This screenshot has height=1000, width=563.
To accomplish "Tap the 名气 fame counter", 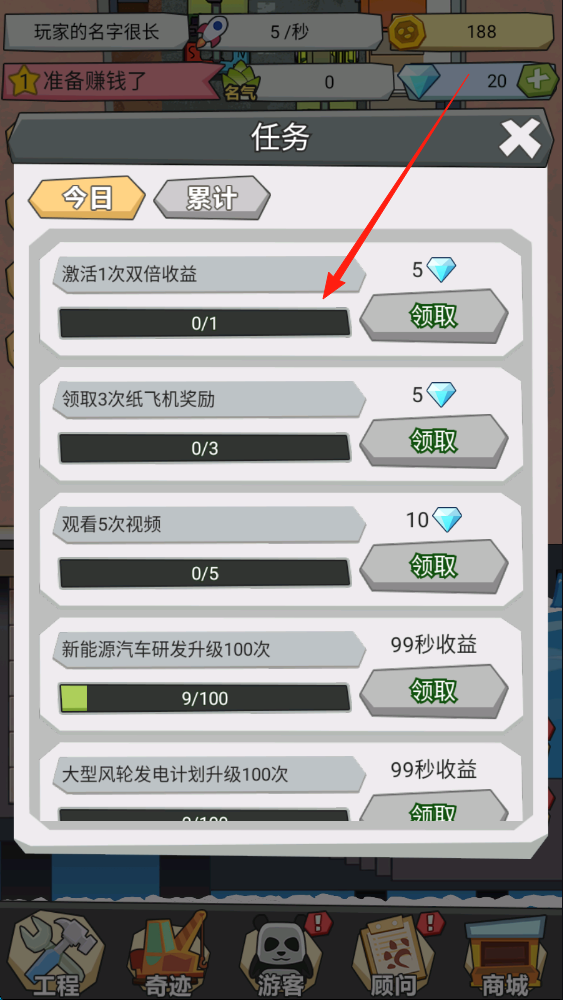I will [x=309, y=82].
